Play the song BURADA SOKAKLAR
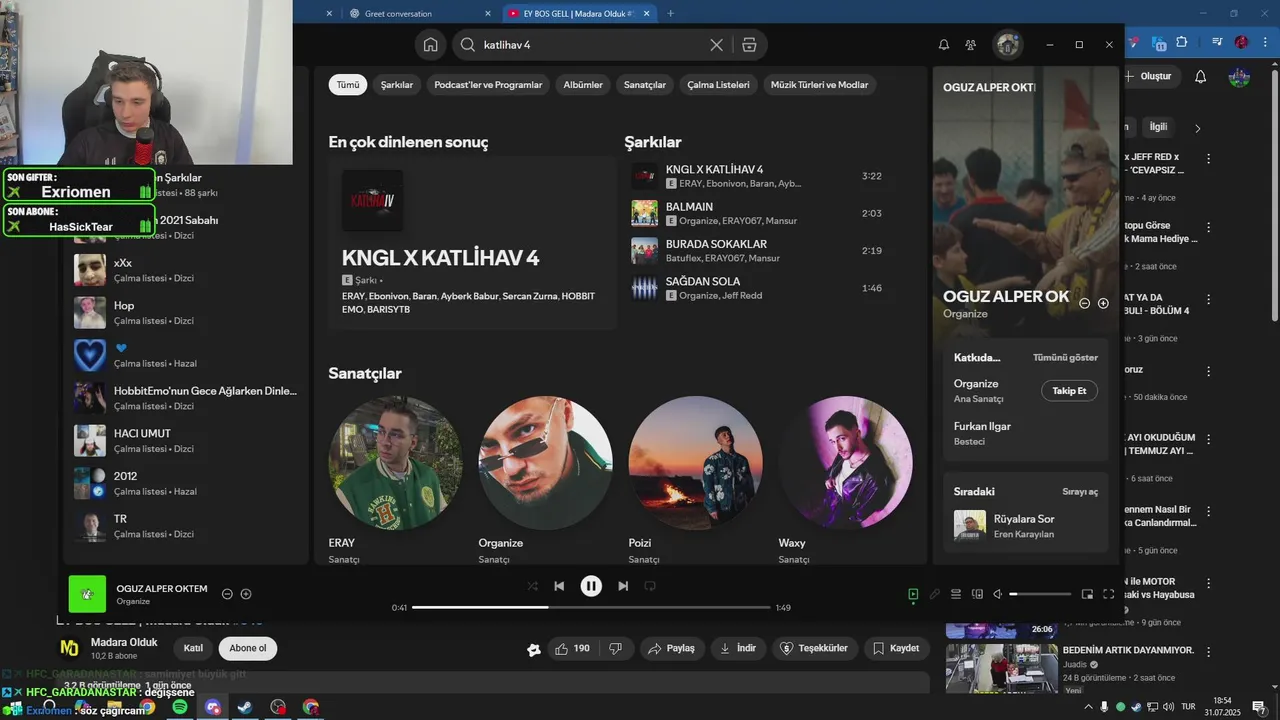Image resolution: width=1280 pixels, height=720 pixels. tap(756, 251)
